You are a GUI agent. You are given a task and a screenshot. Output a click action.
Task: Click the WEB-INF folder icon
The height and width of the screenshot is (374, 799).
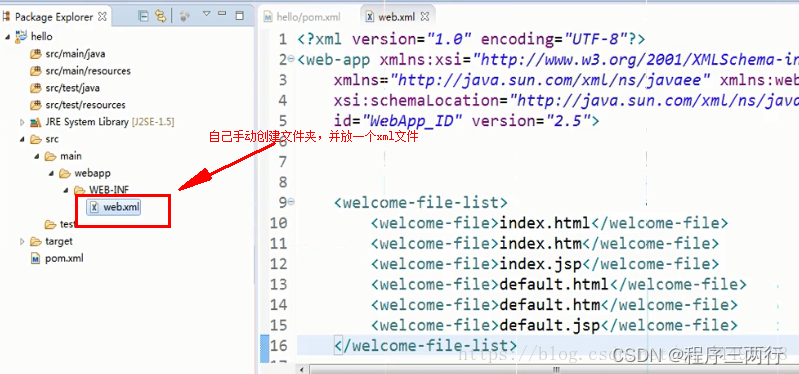79,190
